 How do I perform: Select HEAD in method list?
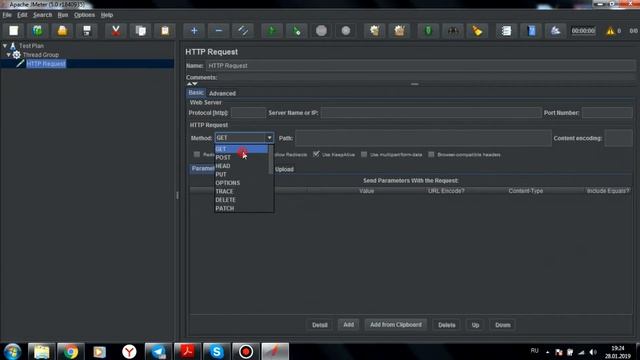[242, 166]
